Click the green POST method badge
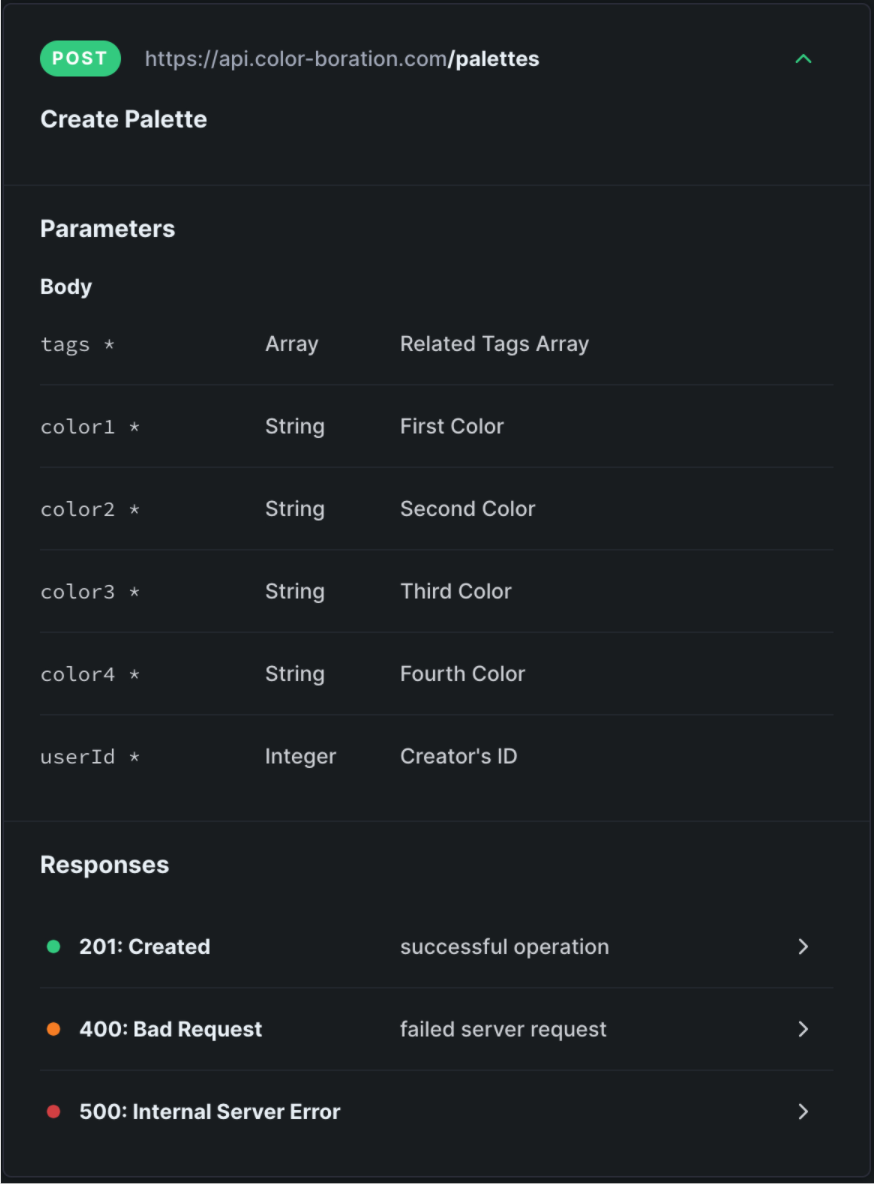 (x=80, y=59)
